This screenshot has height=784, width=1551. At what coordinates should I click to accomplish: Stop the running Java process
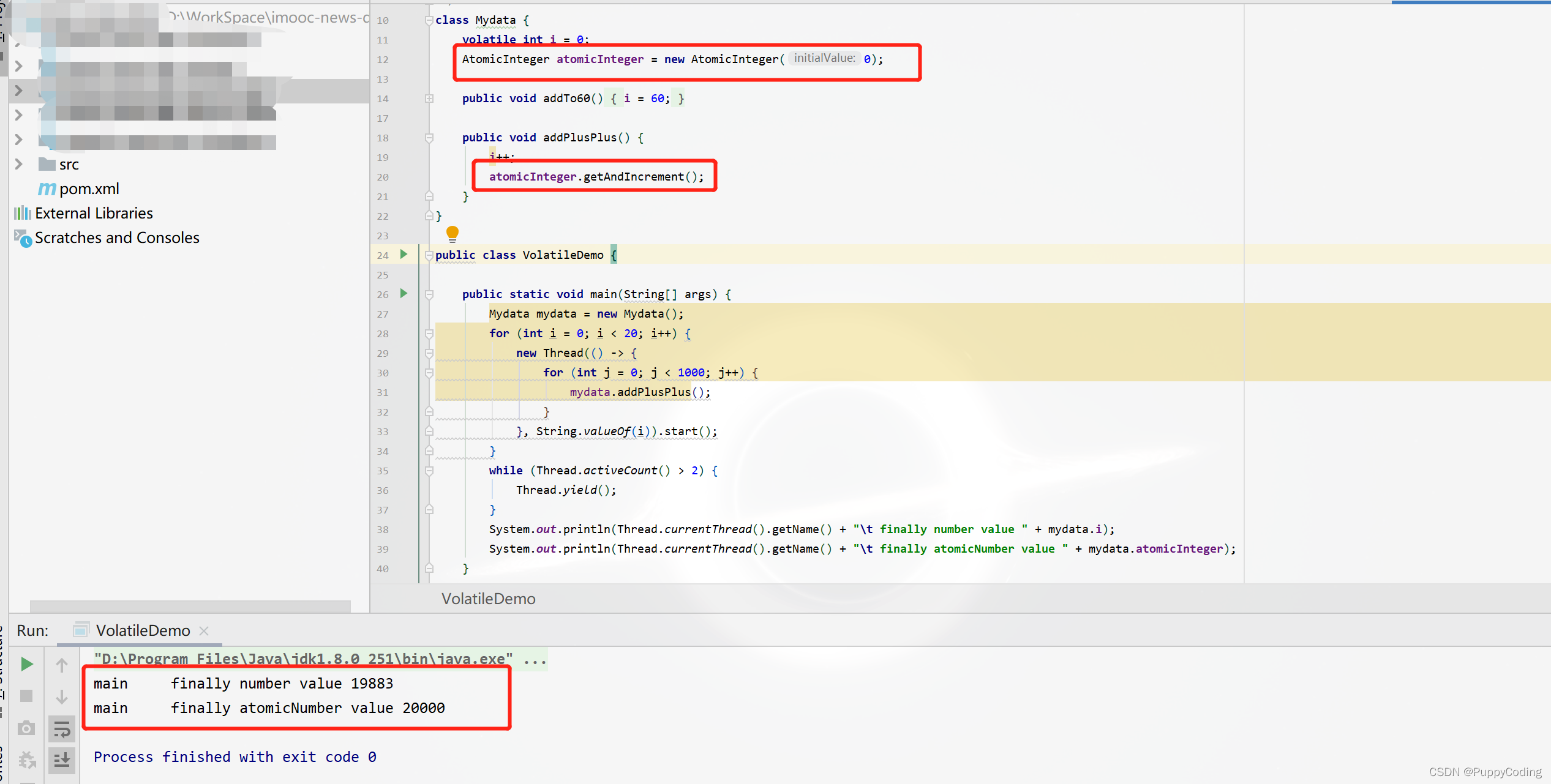coord(26,696)
